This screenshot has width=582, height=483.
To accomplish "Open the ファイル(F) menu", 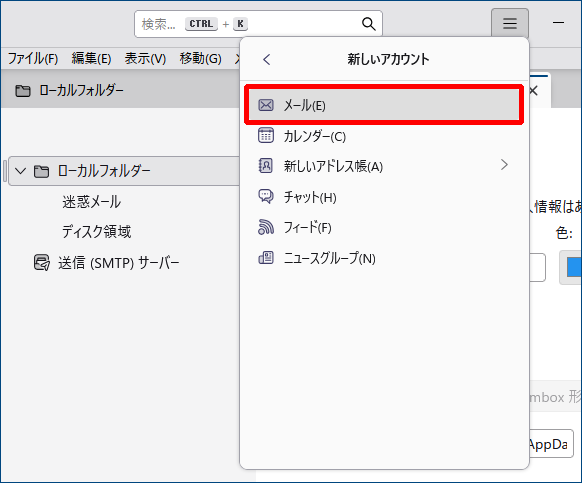I will pyautogui.click(x=33, y=58).
